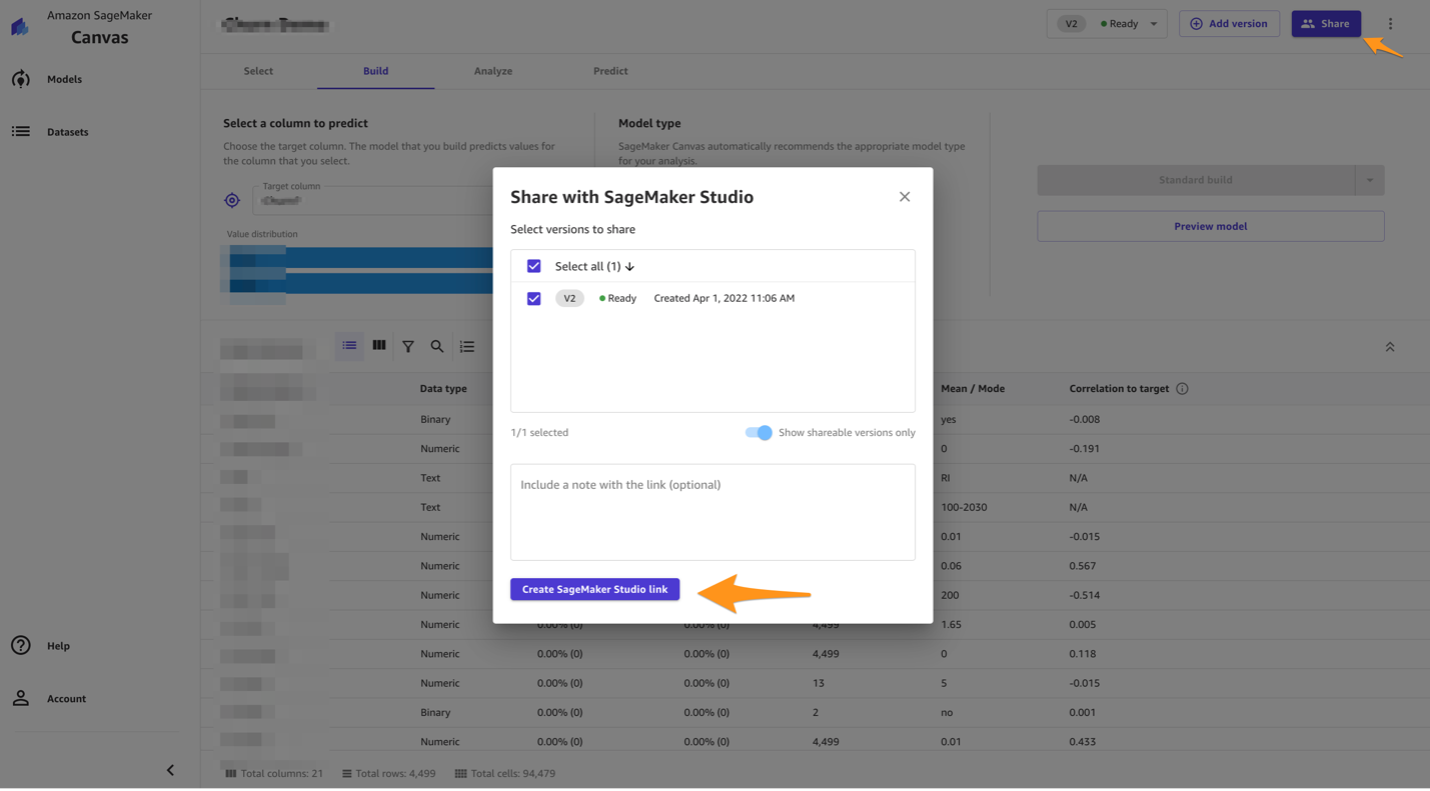Collapse the data table with double chevron
The width and height of the screenshot is (1430, 791).
click(1390, 347)
